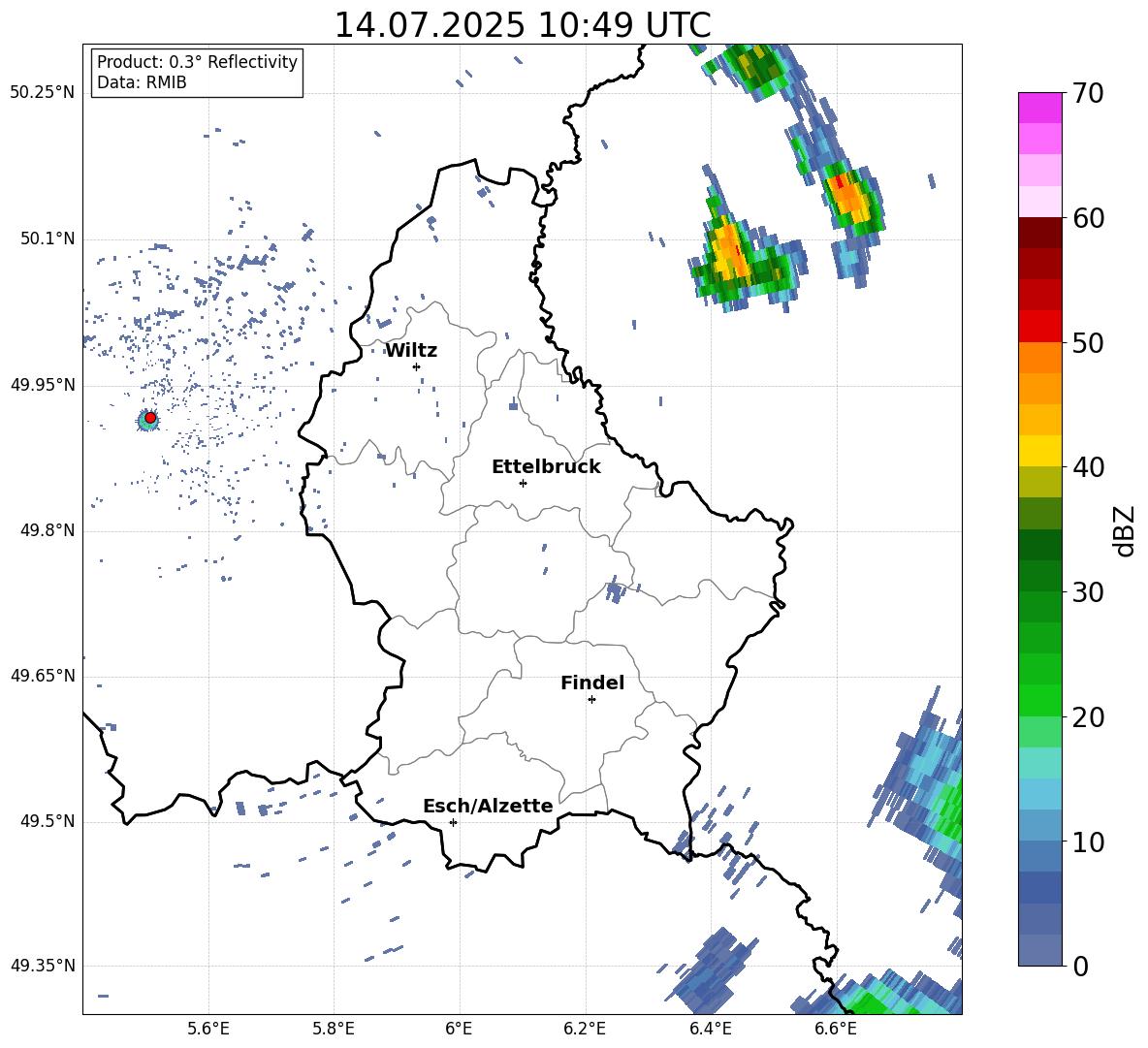The image size is (1148, 1048).
Task: Click the title 14.07.2025 10:49 UTC
Action: (x=523, y=25)
